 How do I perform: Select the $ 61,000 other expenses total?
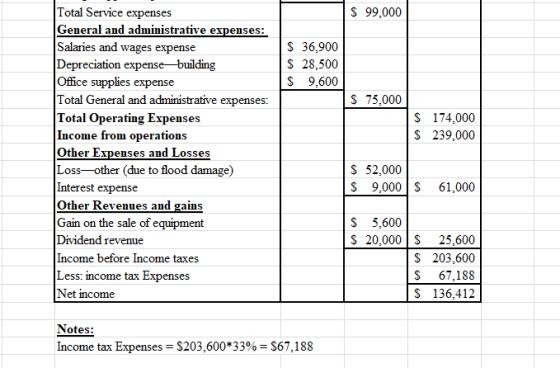(444, 187)
